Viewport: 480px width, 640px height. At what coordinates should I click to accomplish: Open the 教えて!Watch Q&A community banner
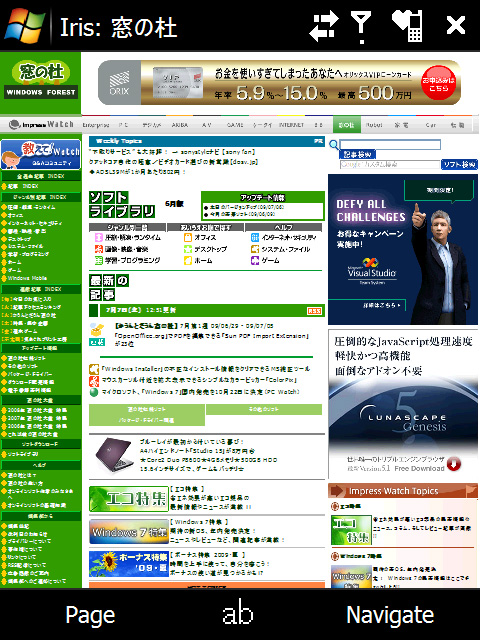[x=41, y=154]
